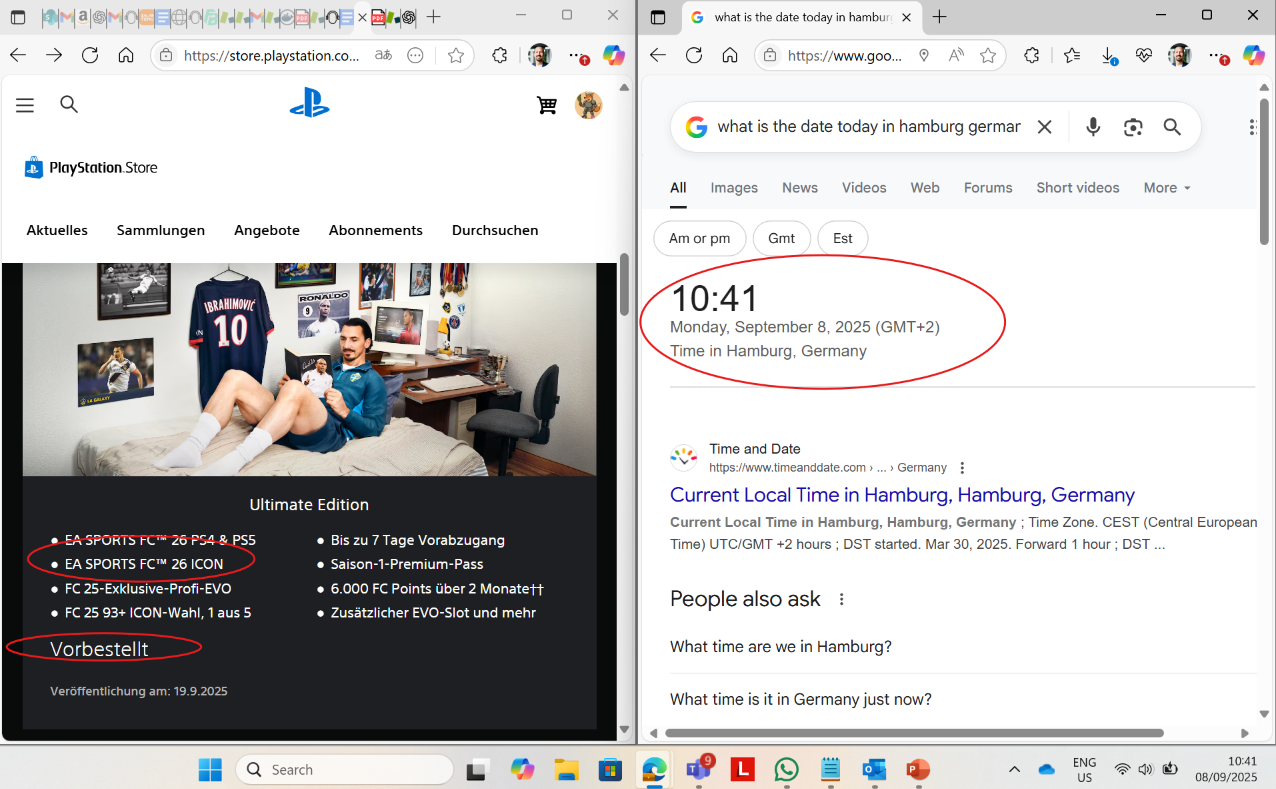The width and height of the screenshot is (1276, 789).
Task: Open Google Lens image search
Action: pyautogui.click(x=1132, y=127)
